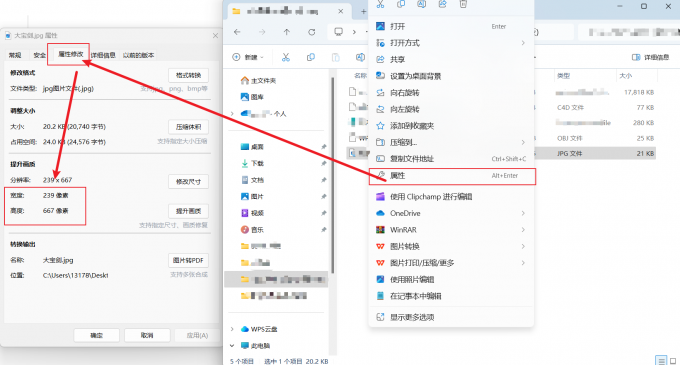Choose 属性 in the context menu
This screenshot has width=680, height=365.
451,176
